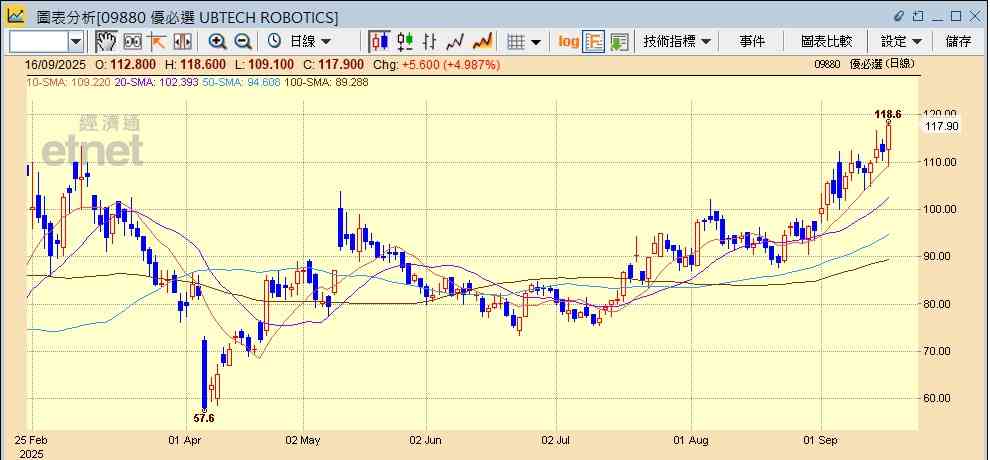
Task: Click the close price 117.900 value
Action: coord(340,64)
